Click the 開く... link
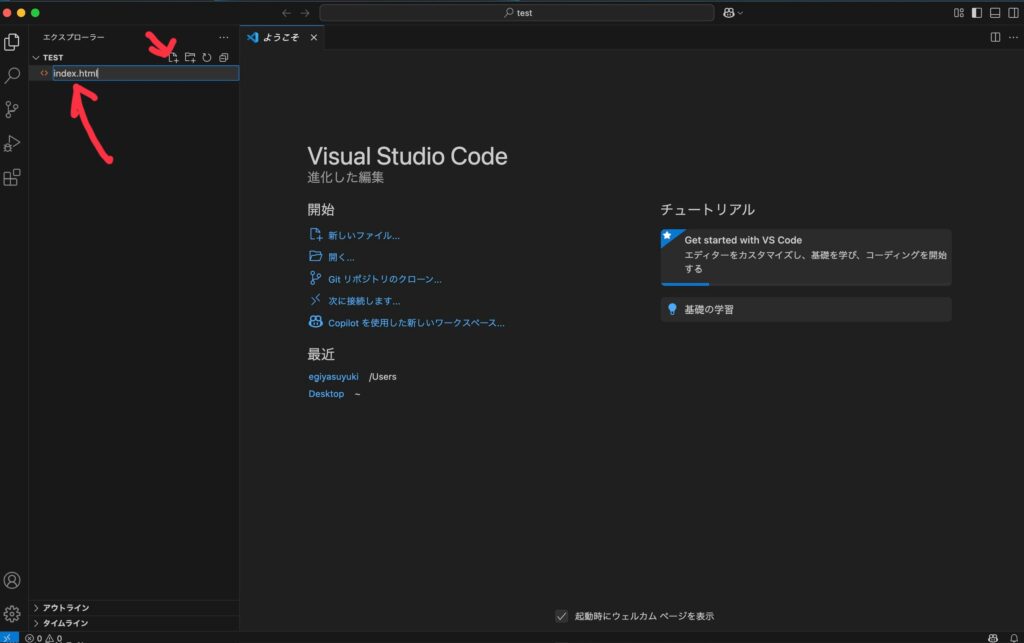This screenshot has width=1024, height=643. [341, 257]
